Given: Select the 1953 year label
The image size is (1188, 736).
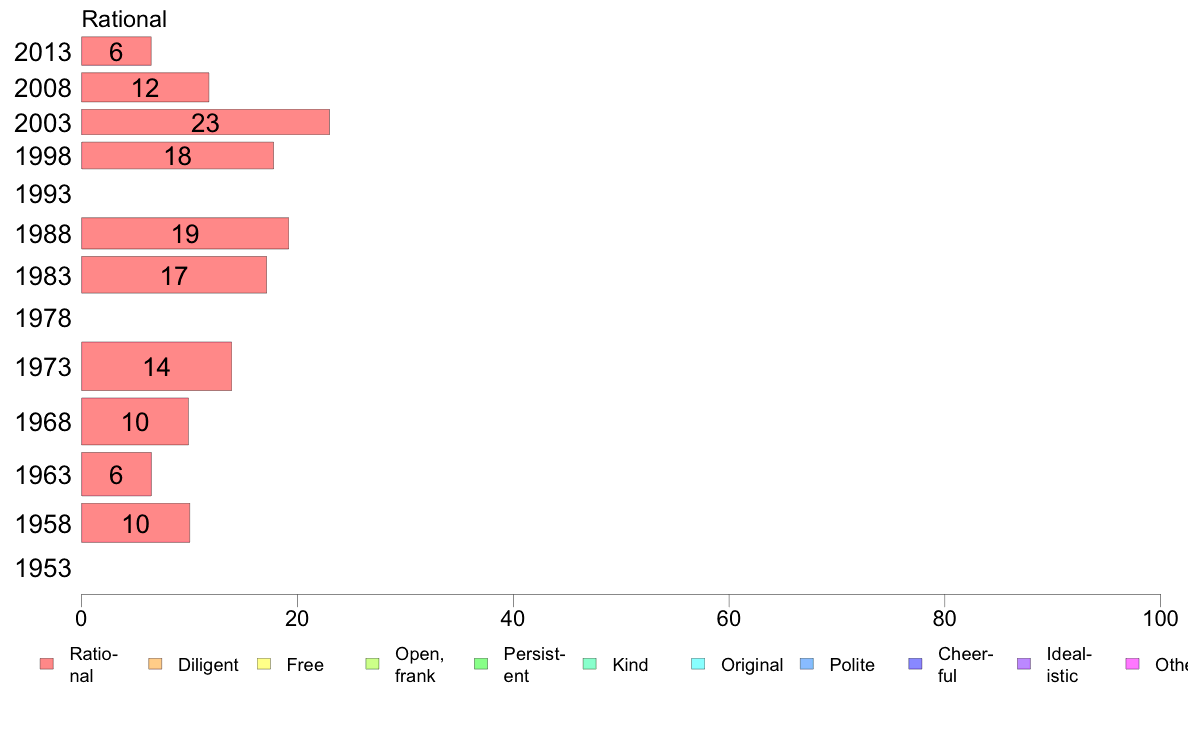Looking at the screenshot, I should tap(43, 568).
